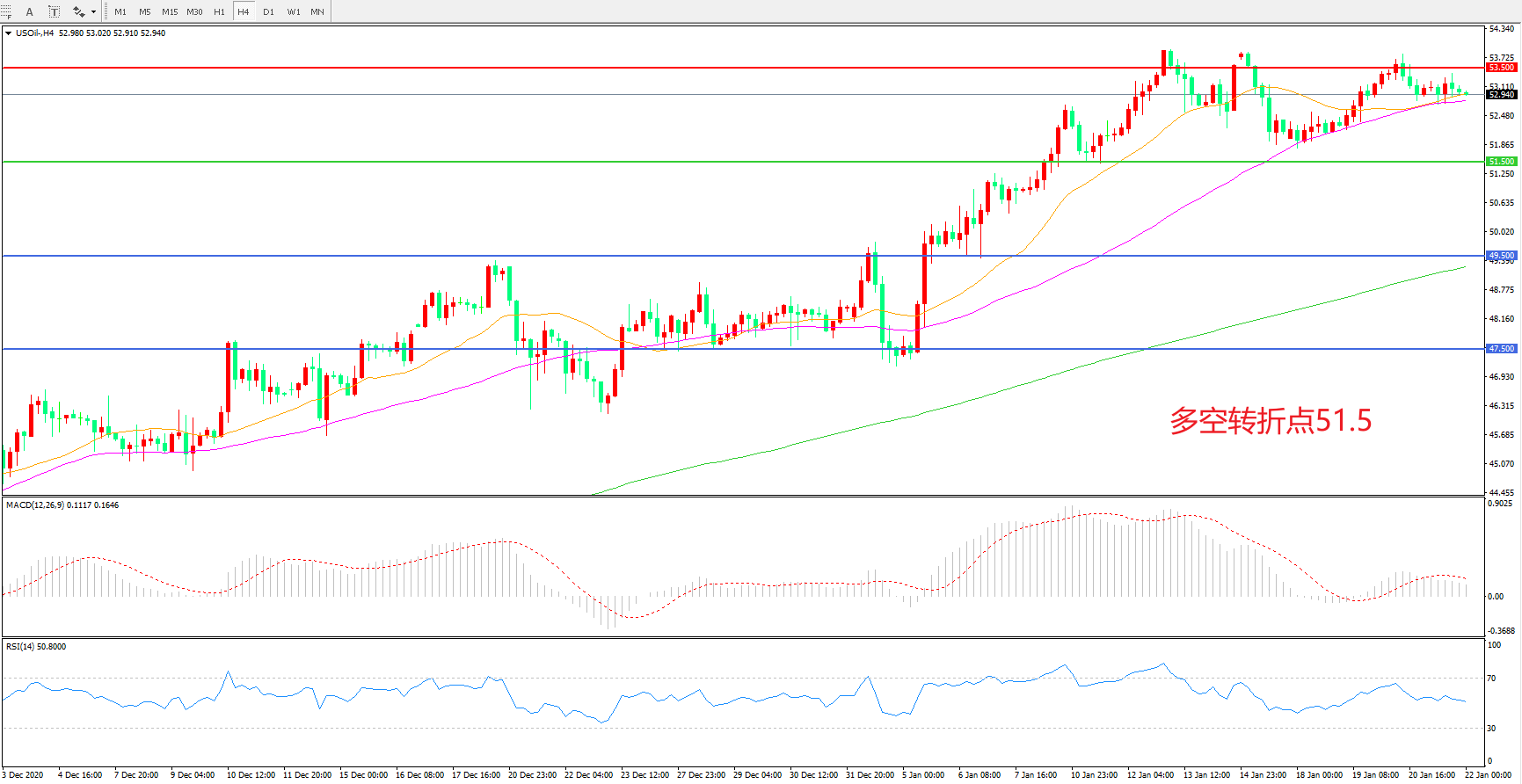Expand the USOil chart dropdown triangle
The width and height of the screenshot is (1522, 784).
point(8,33)
